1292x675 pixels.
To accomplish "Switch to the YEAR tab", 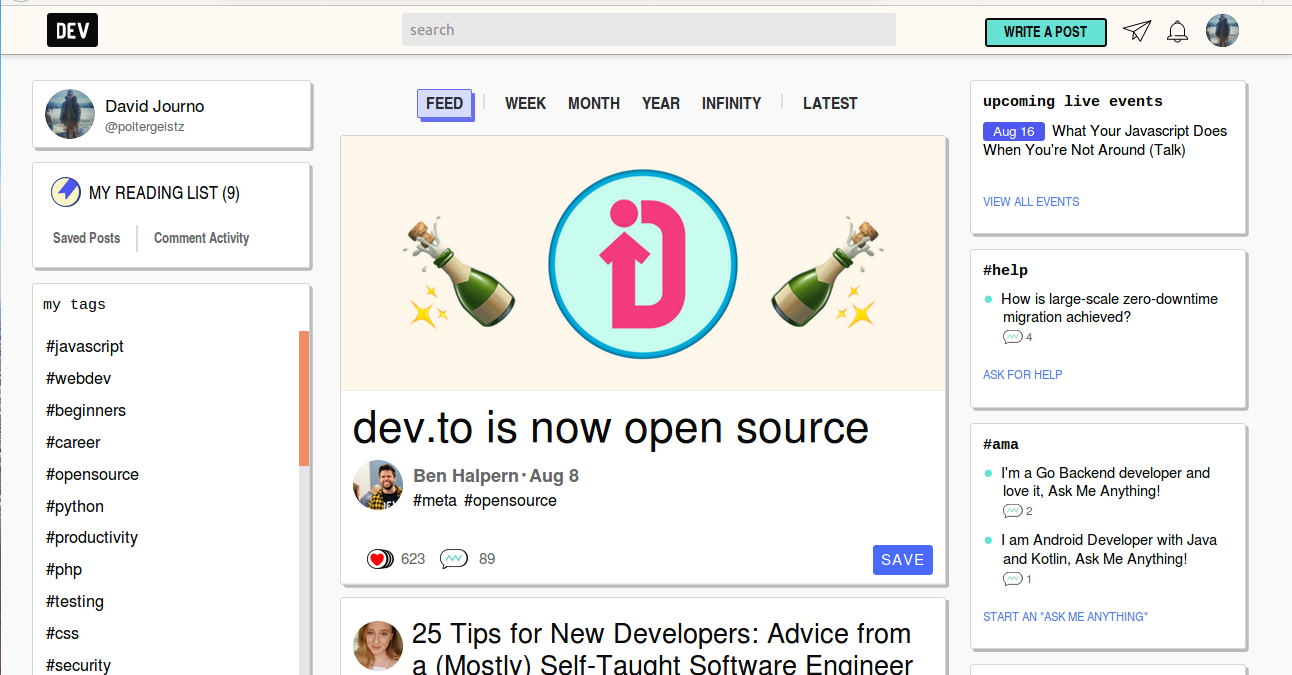I will [x=661, y=103].
